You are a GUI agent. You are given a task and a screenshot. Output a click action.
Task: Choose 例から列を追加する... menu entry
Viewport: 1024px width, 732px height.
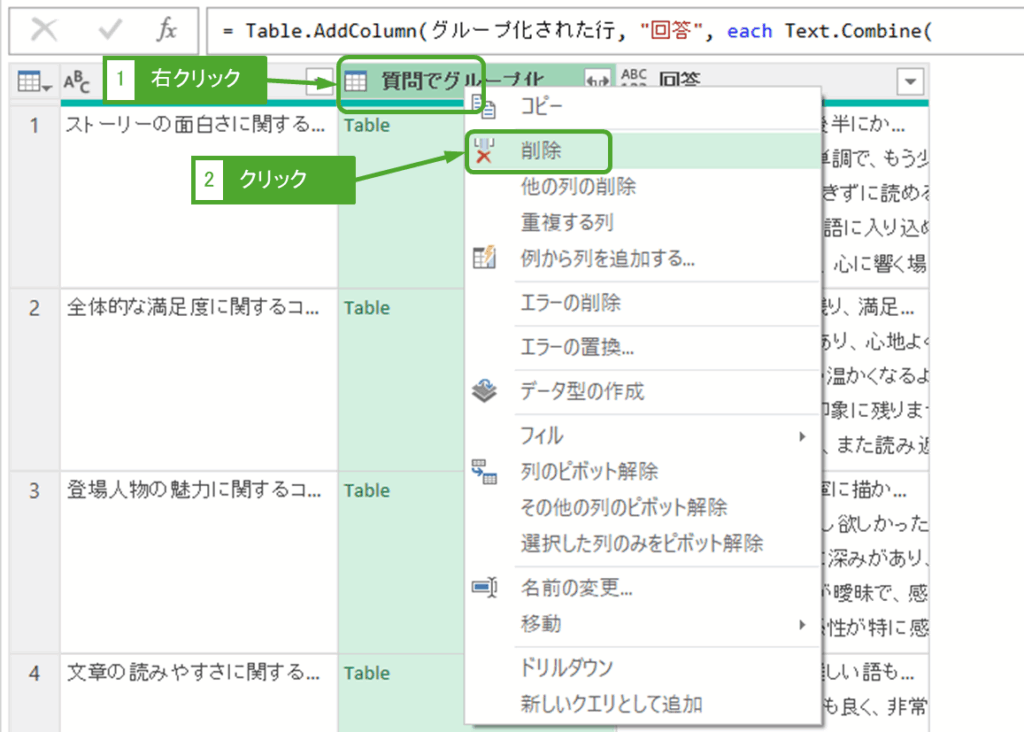[607, 259]
